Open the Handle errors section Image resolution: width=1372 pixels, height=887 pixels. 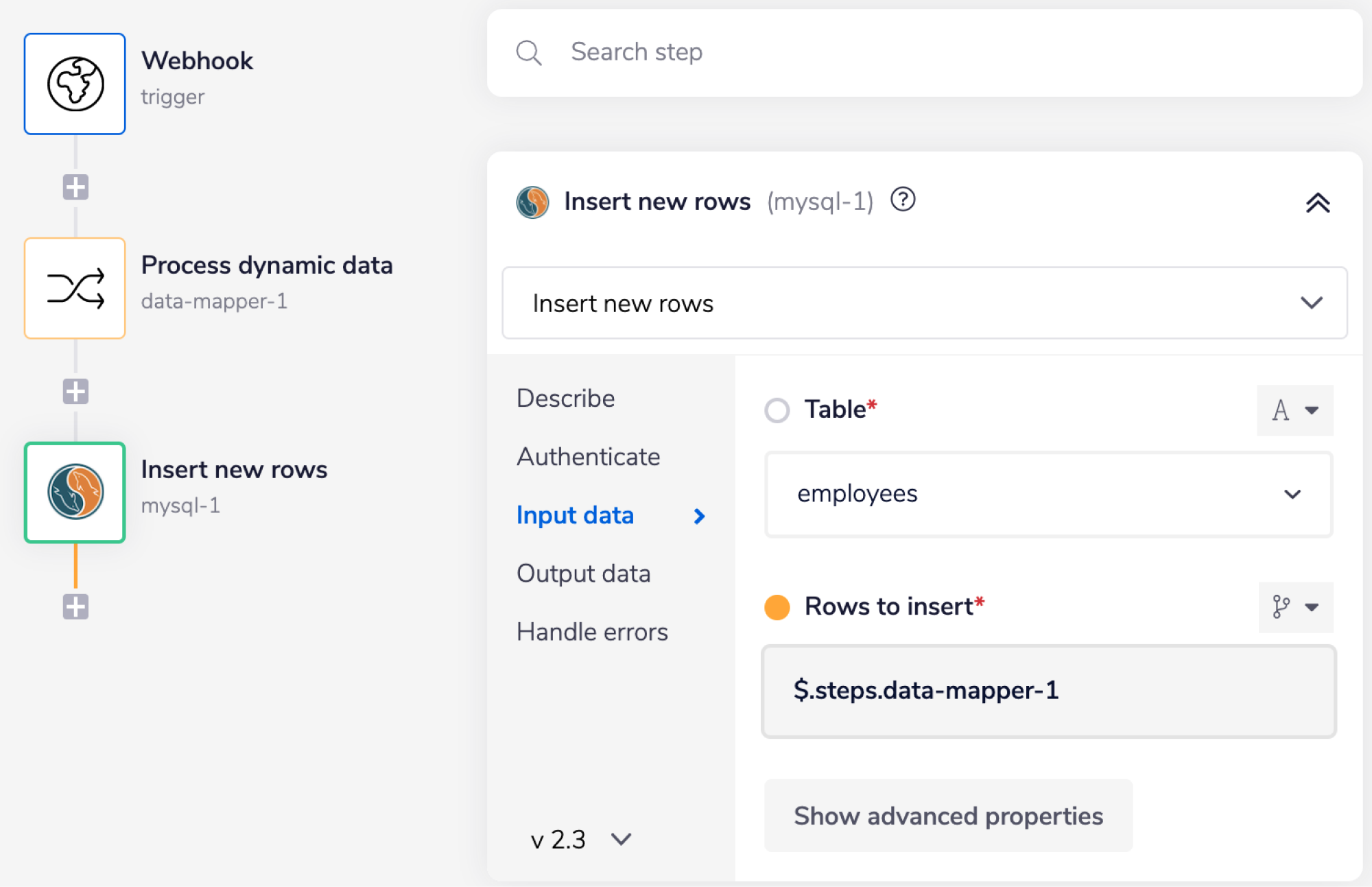point(591,631)
